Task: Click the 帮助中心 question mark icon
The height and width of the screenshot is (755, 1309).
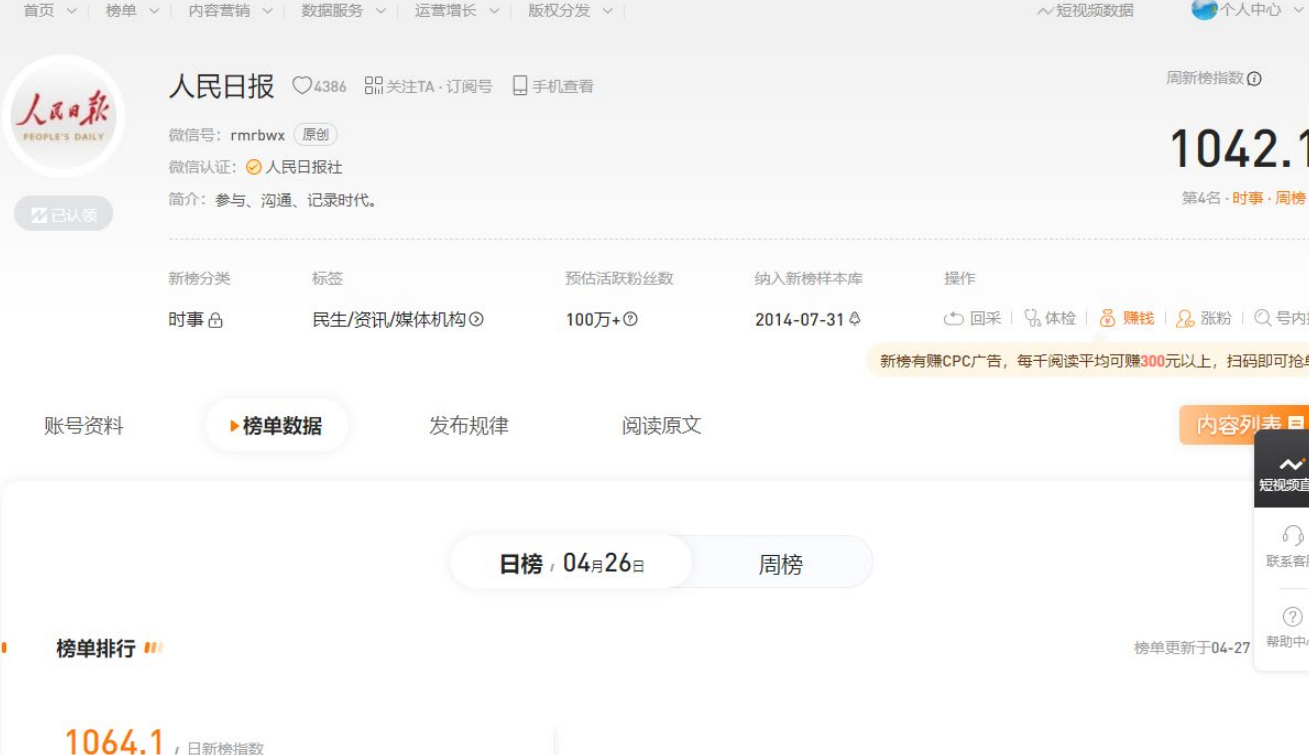Action: tap(1292, 617)
